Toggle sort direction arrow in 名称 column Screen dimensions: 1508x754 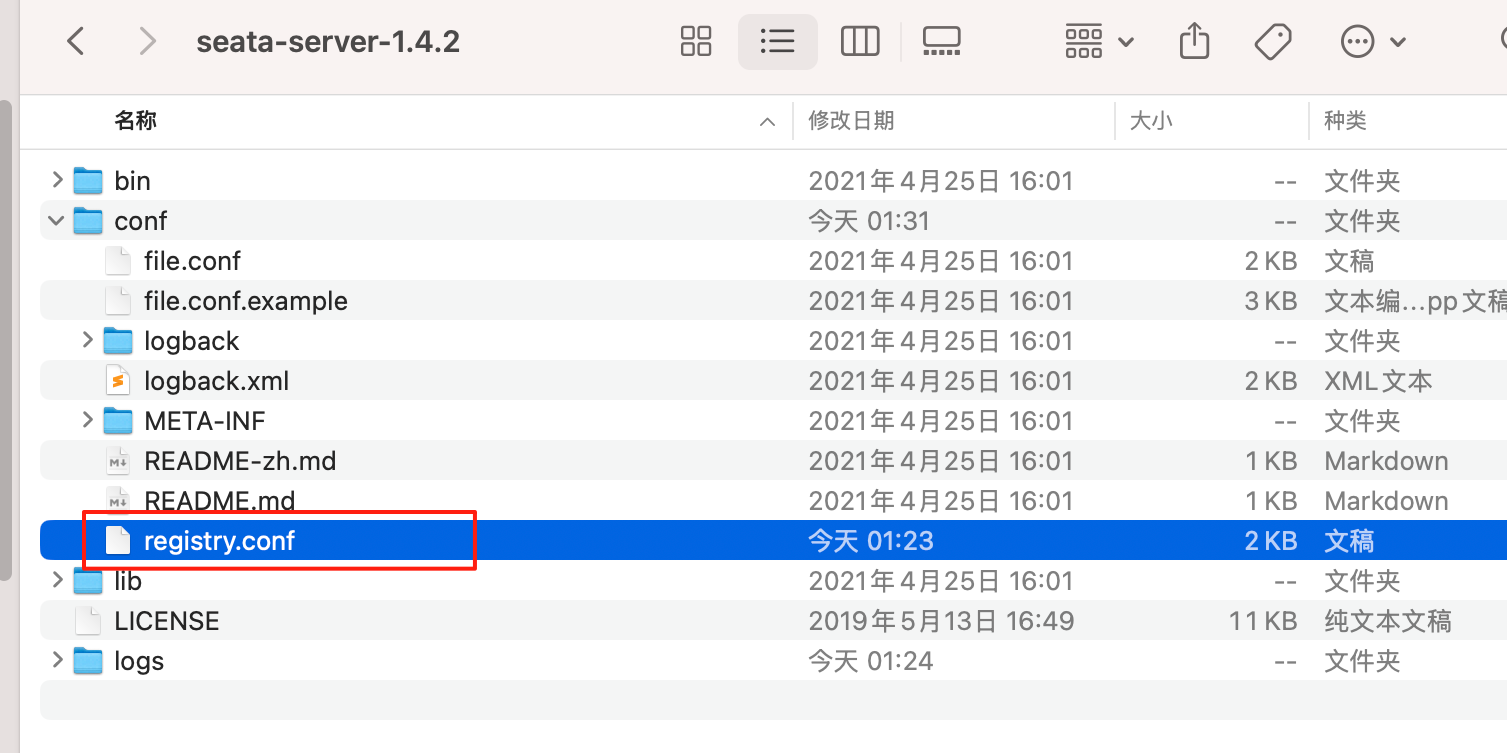point(767,122)
